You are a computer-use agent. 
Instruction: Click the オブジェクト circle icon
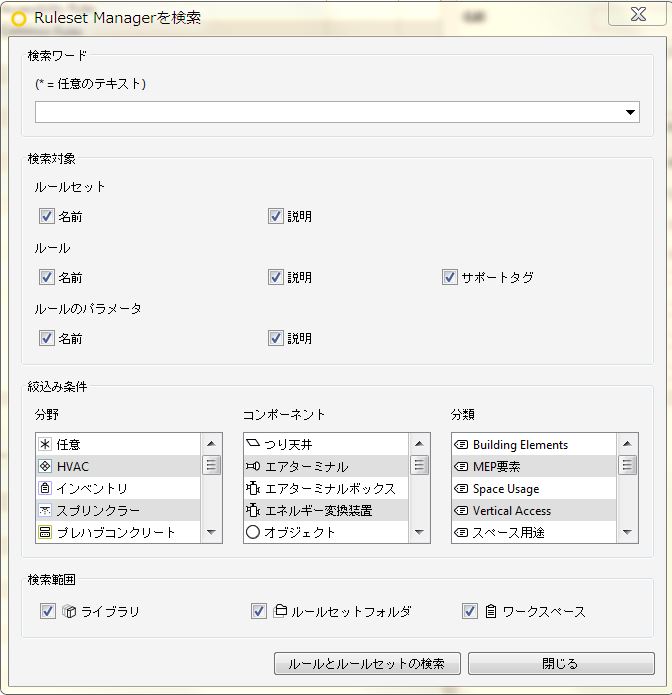pyautogui.click(x=253, y=532)
